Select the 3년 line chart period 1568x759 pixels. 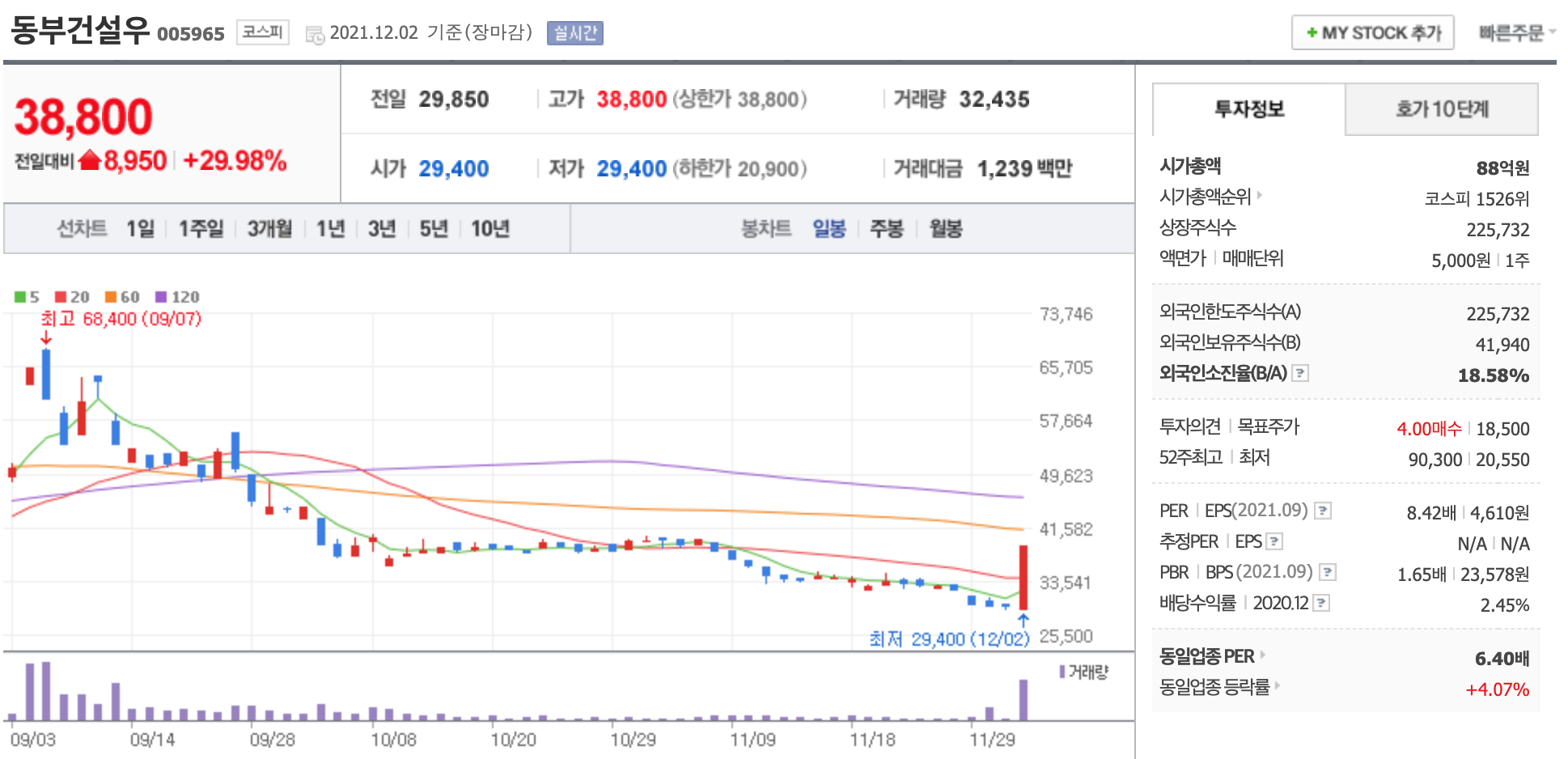click(x=381, y=229)
